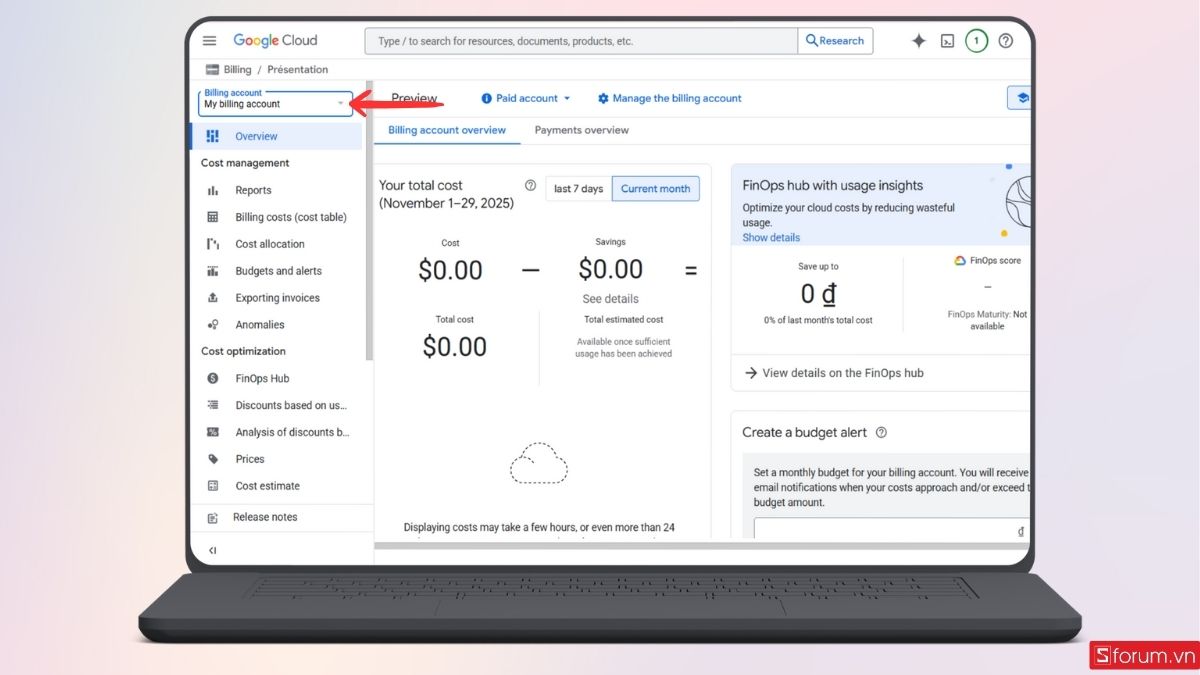Open Prices menu item
This screenshot has width=1200, height=675.
[x=275, y=459]
